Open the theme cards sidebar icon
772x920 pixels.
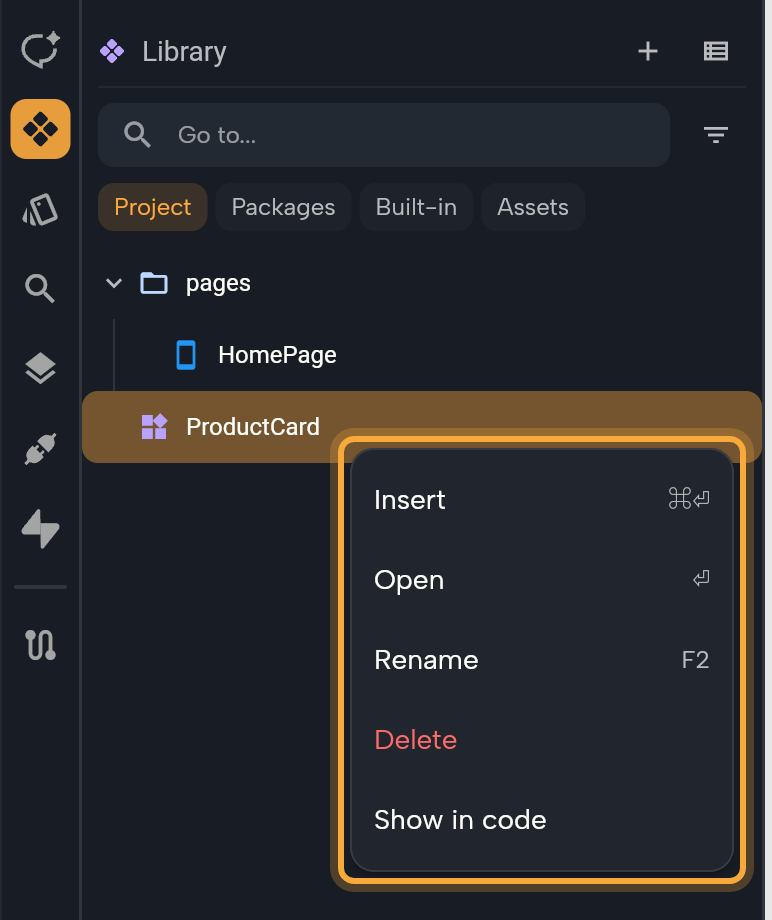[x=40, y=210]
